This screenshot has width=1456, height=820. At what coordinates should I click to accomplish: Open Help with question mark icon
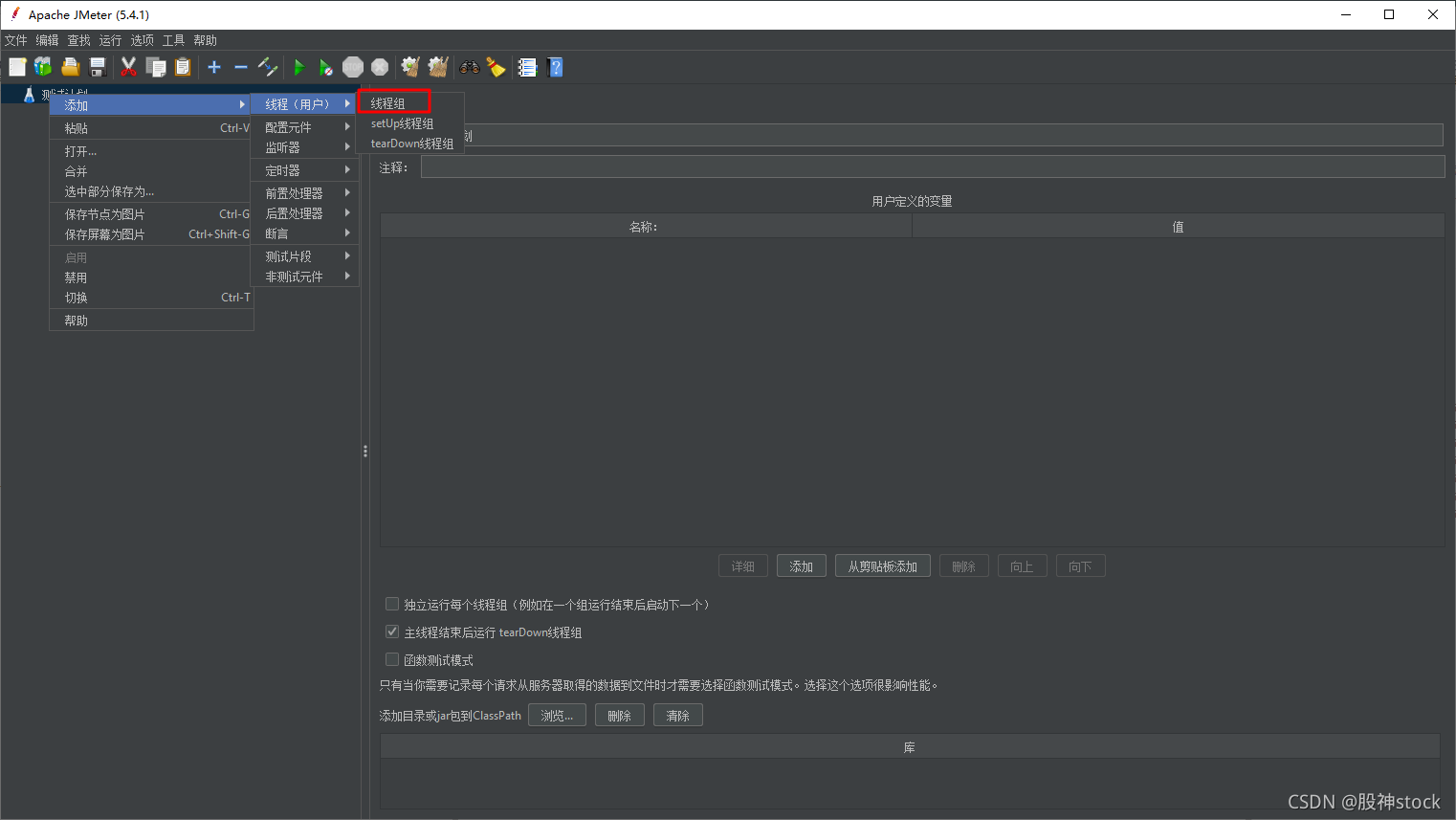(x=555, y=67)
